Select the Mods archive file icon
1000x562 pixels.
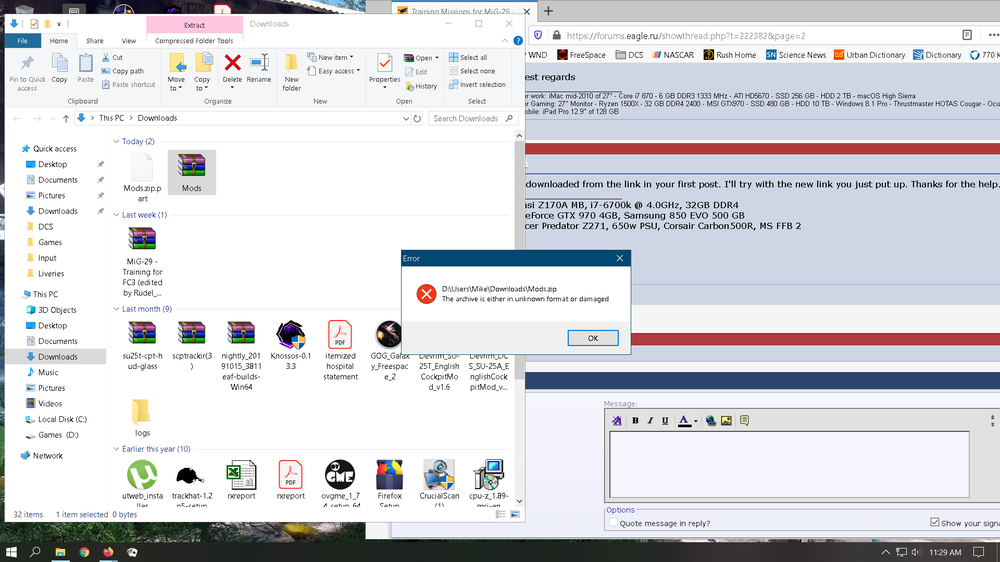[x=191, y=166]
